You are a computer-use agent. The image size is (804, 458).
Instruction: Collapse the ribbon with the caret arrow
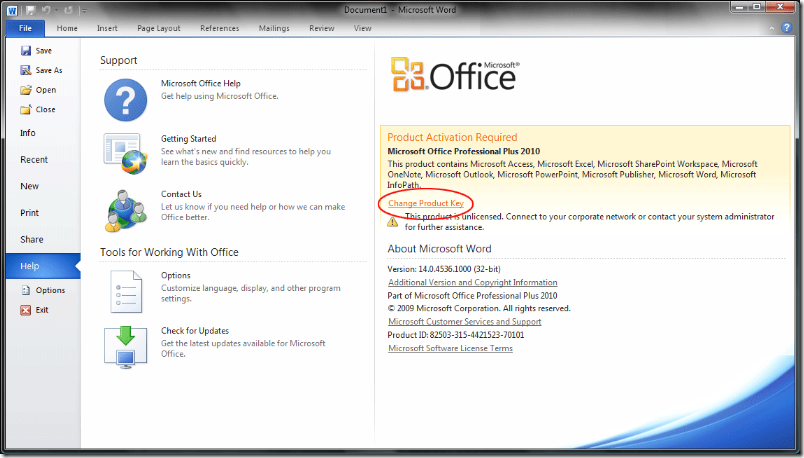point(772,29)
